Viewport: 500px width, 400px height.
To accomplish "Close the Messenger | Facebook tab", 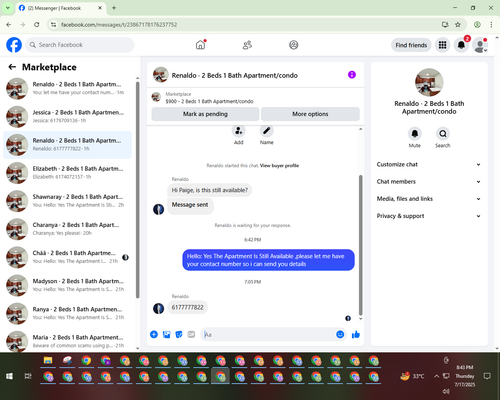I will tap(100, 8).
